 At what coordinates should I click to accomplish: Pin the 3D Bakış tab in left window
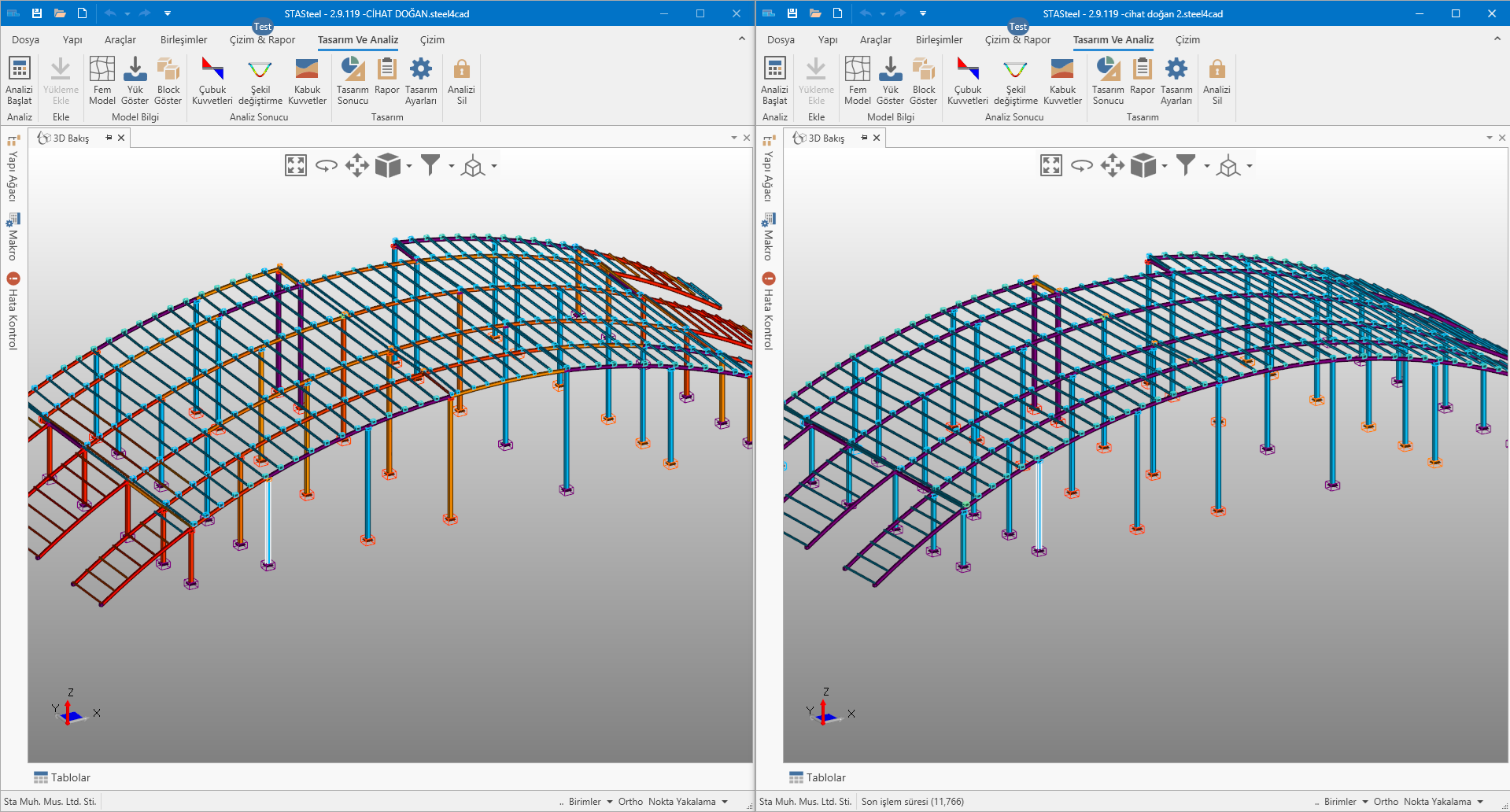pyautogui.click(x=109, y=138)
